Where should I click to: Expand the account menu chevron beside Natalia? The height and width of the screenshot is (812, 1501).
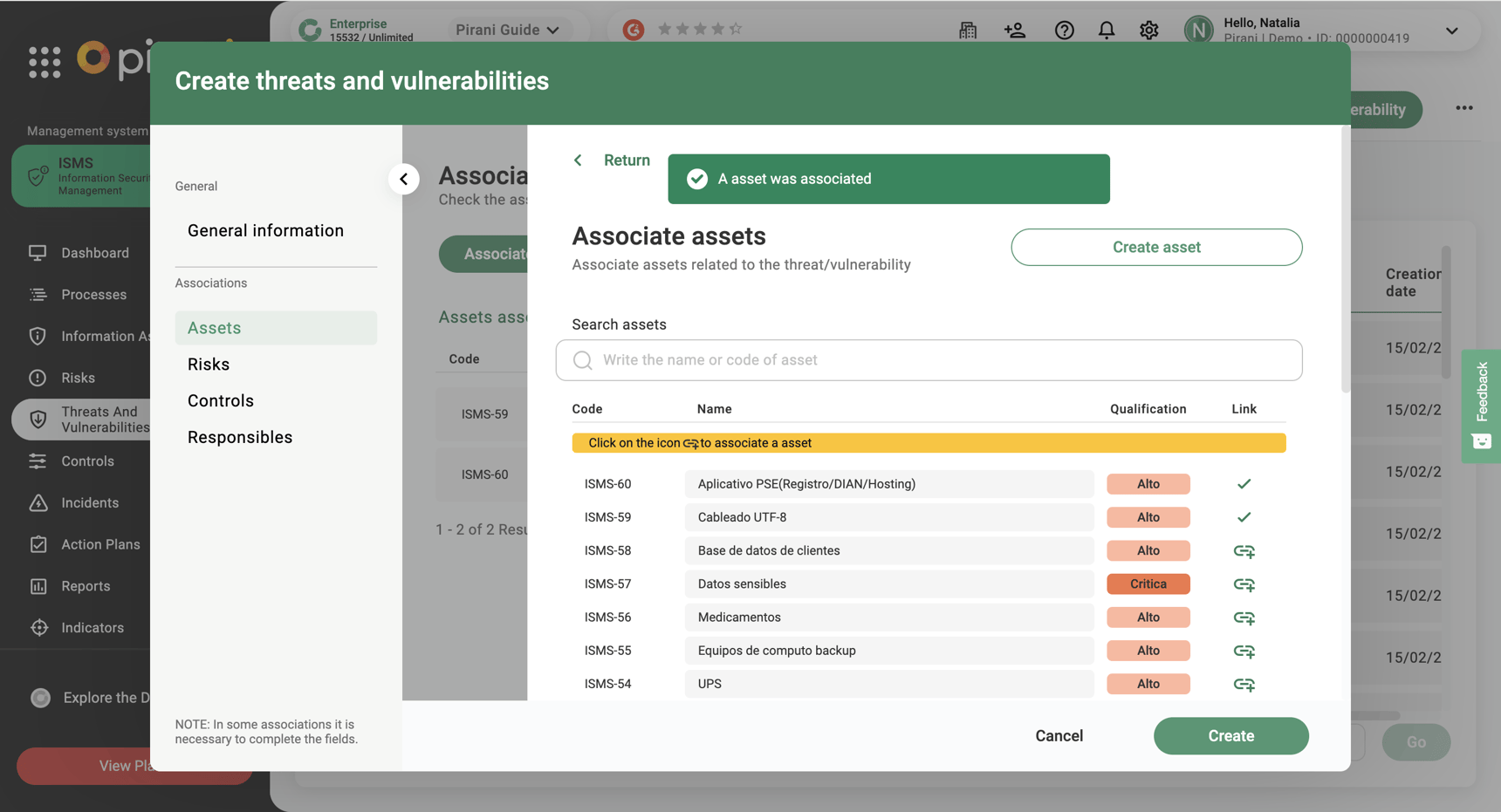1451,31
